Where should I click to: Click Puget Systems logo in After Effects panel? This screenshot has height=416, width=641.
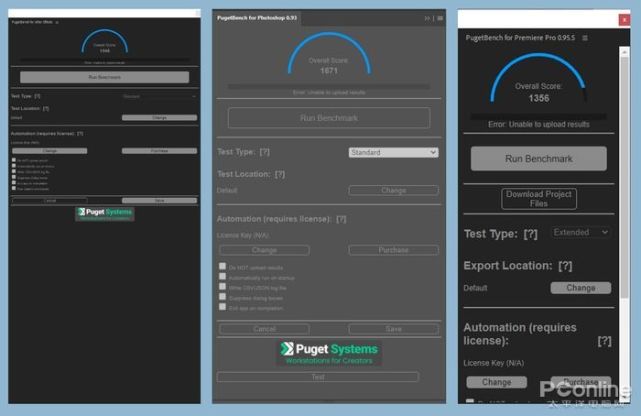tap(105, 214)
